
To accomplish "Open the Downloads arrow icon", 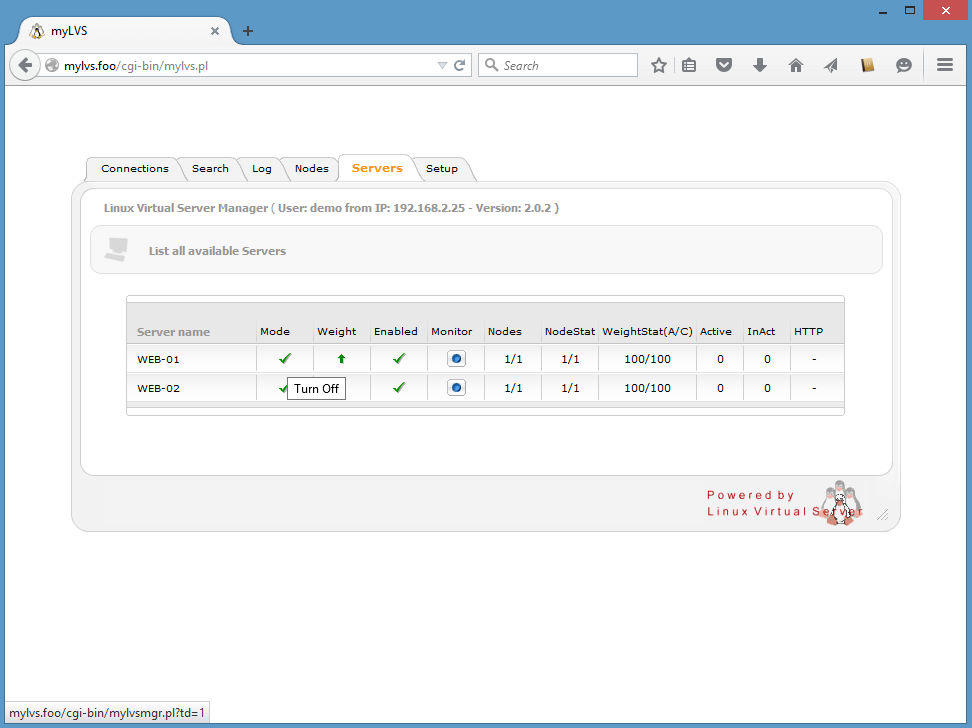I will [760, 65].
